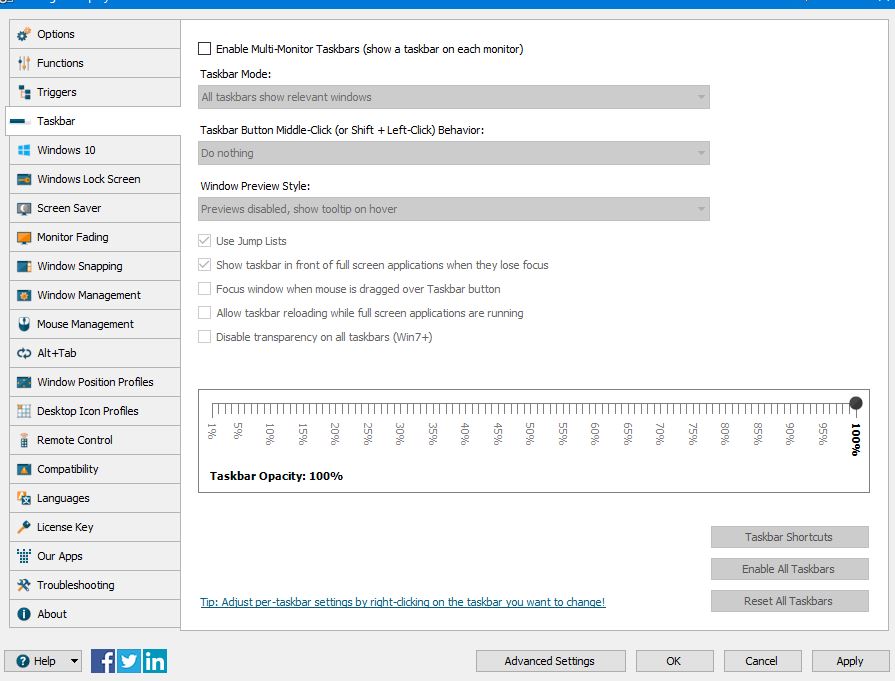Open the LinkedIn icon link
Screen dimensions: 895x681
[x=154, y=661]
